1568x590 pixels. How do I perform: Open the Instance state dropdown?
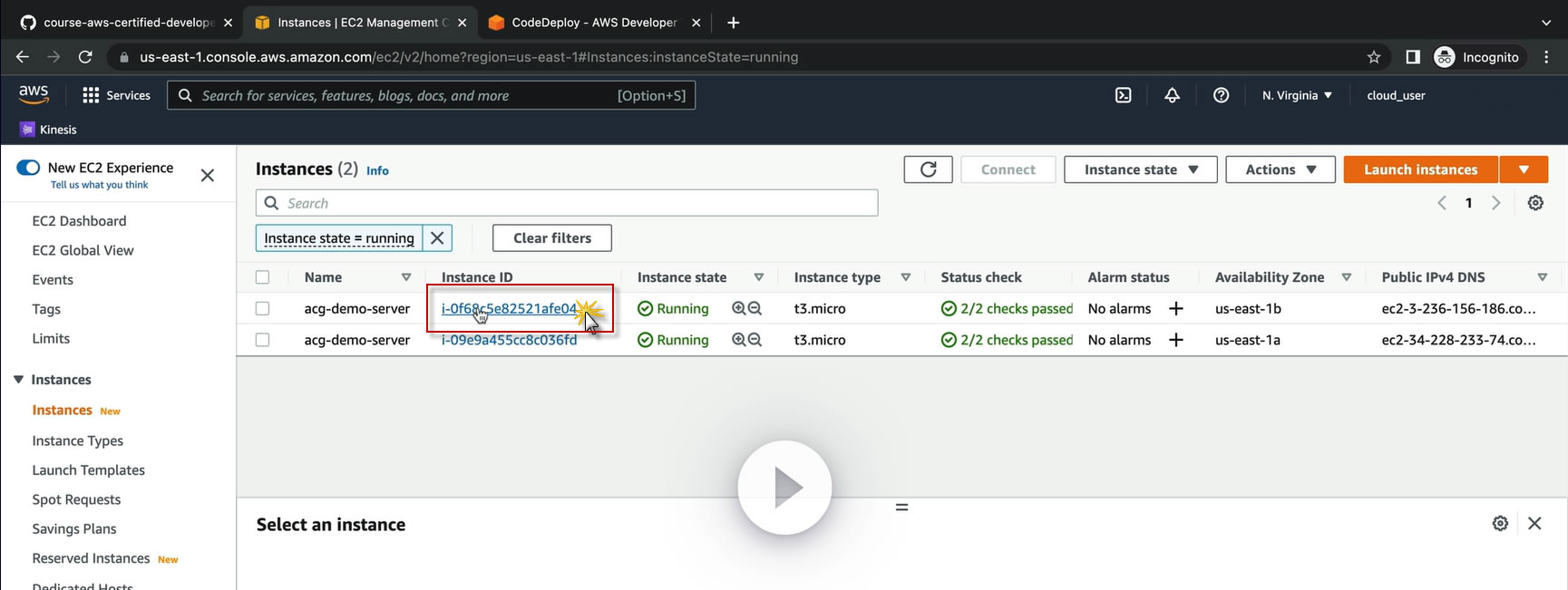click(x=1140, y=169)
